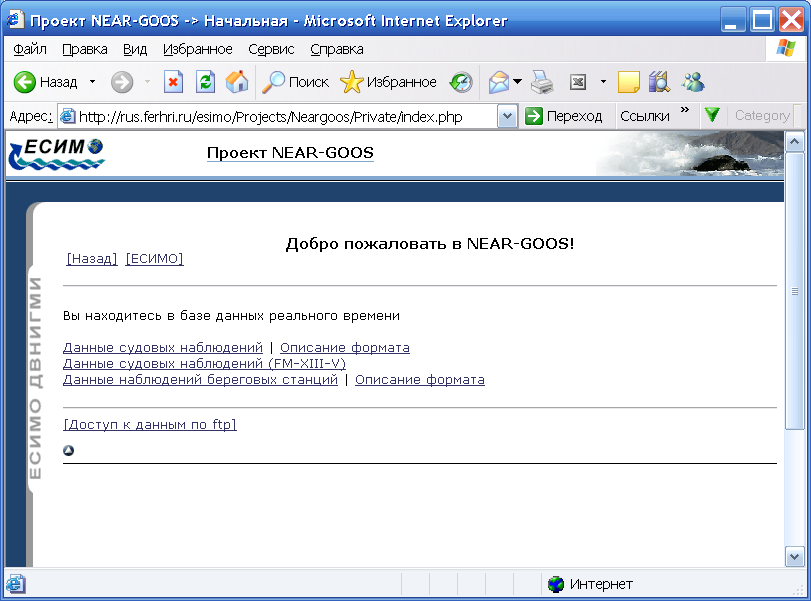Screen dimensions: 811x601
Task: Click the Интернет status bar text
Action: pos(601,584)
